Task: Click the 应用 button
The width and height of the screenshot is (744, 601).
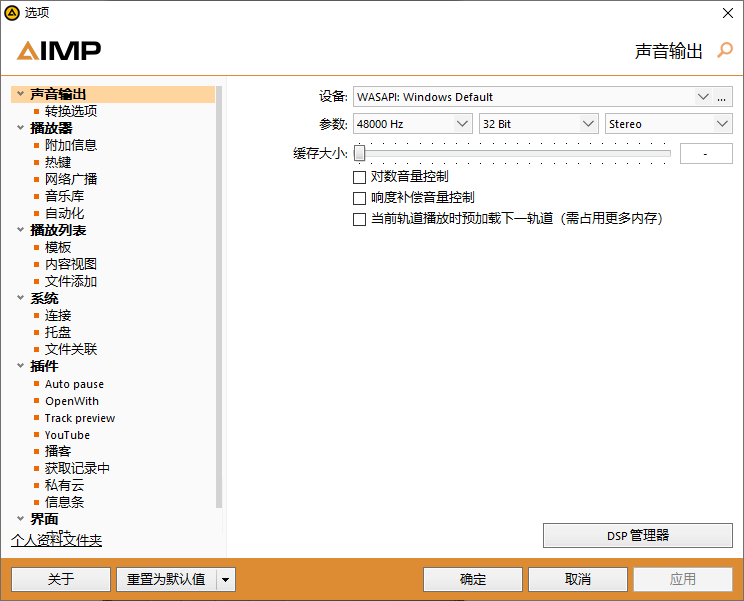Action: click(683, 579)
